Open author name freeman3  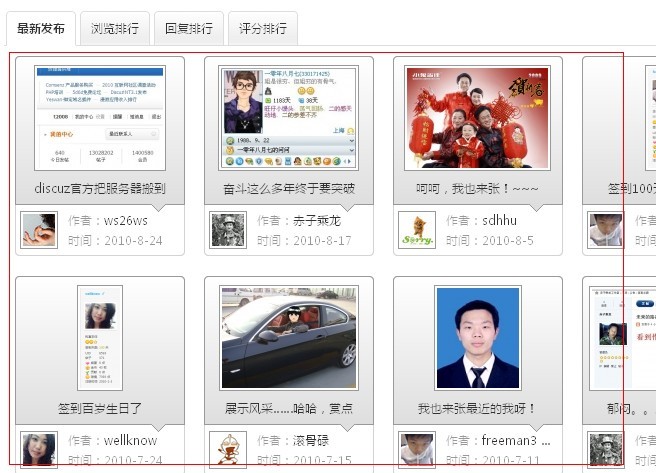516,440
